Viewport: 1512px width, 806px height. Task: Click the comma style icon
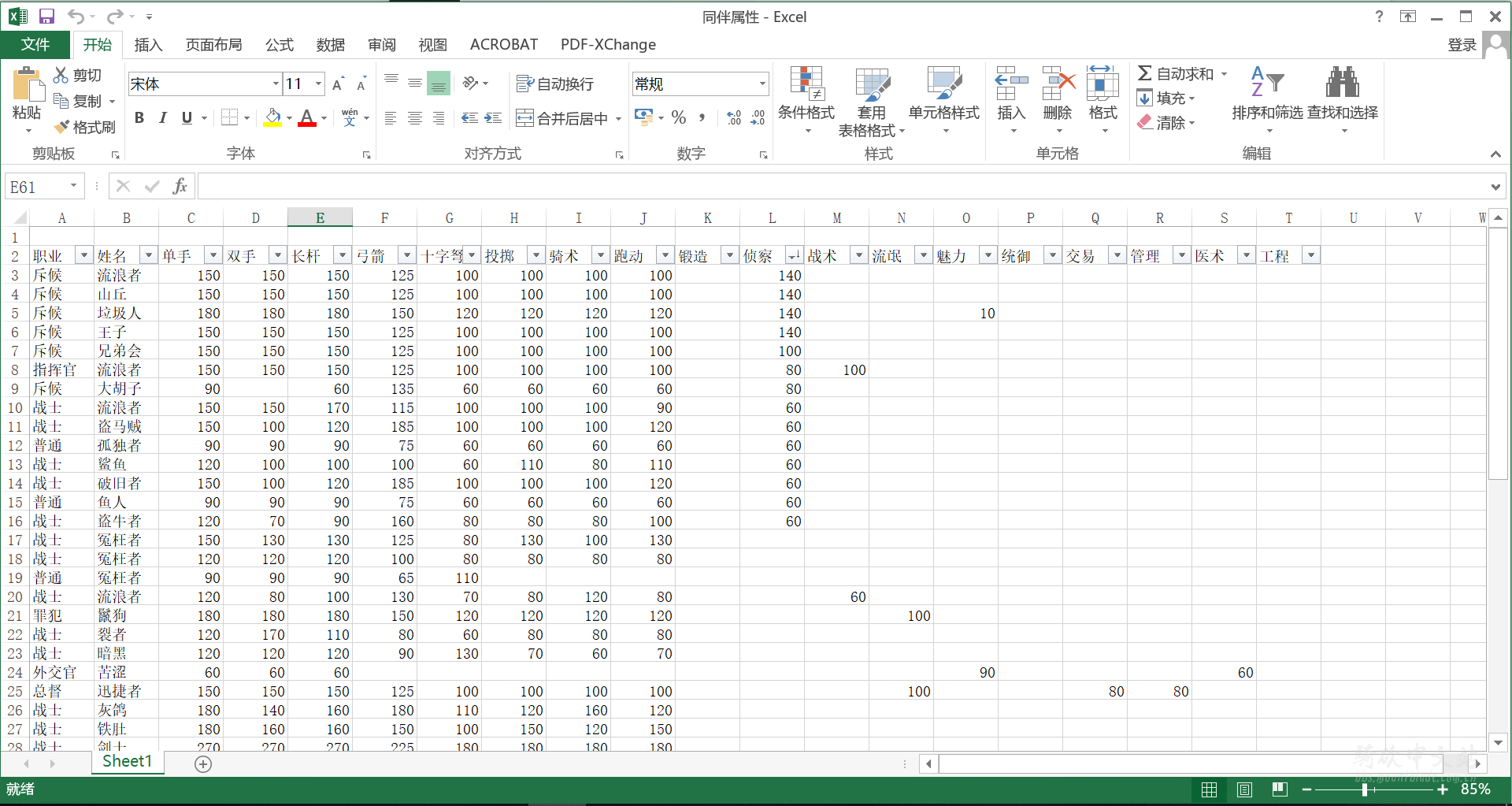tap(702, 118)
